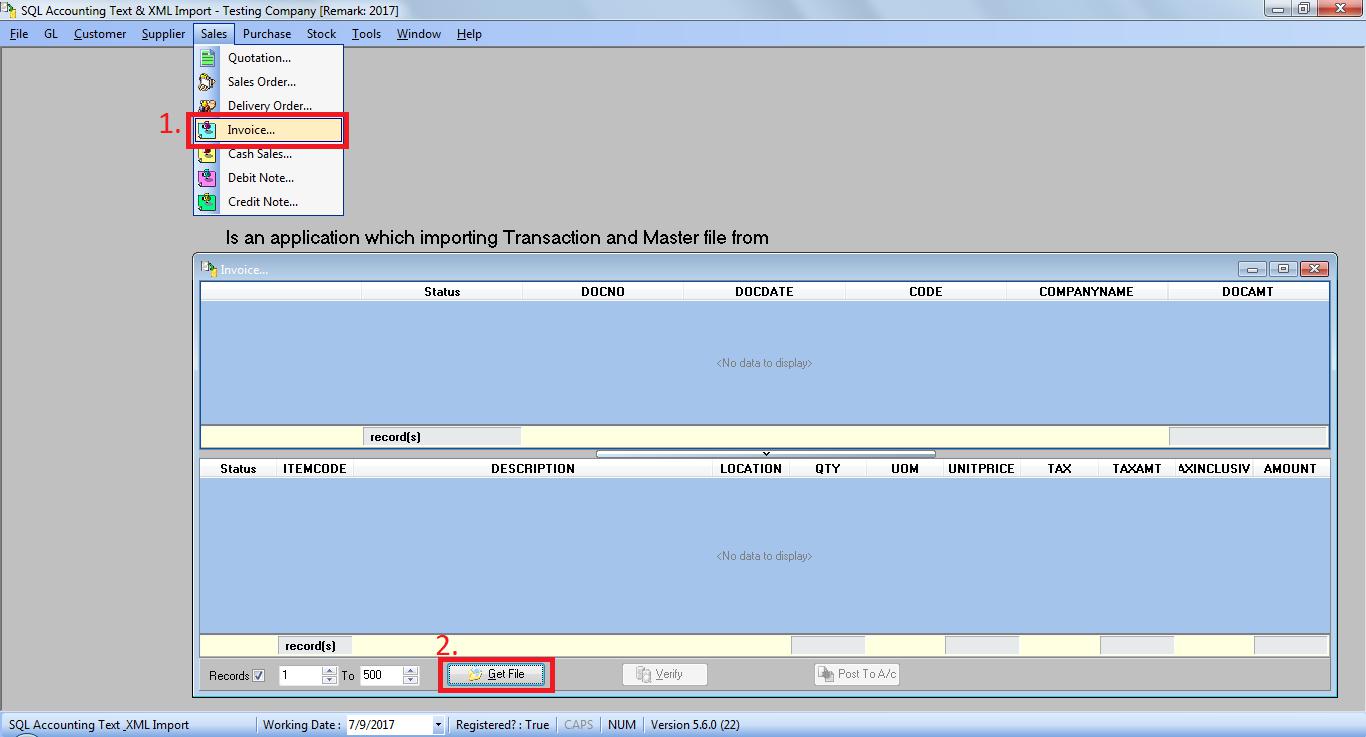Click the Quotation icon in Sales menu
Viewport: 1366px width, 737px height.
[207, 58]
